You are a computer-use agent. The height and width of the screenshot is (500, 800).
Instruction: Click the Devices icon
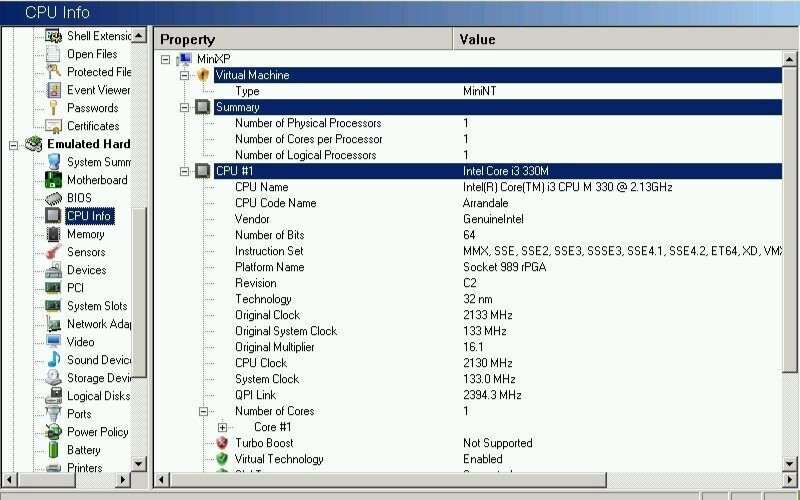(x=53, y=270)
